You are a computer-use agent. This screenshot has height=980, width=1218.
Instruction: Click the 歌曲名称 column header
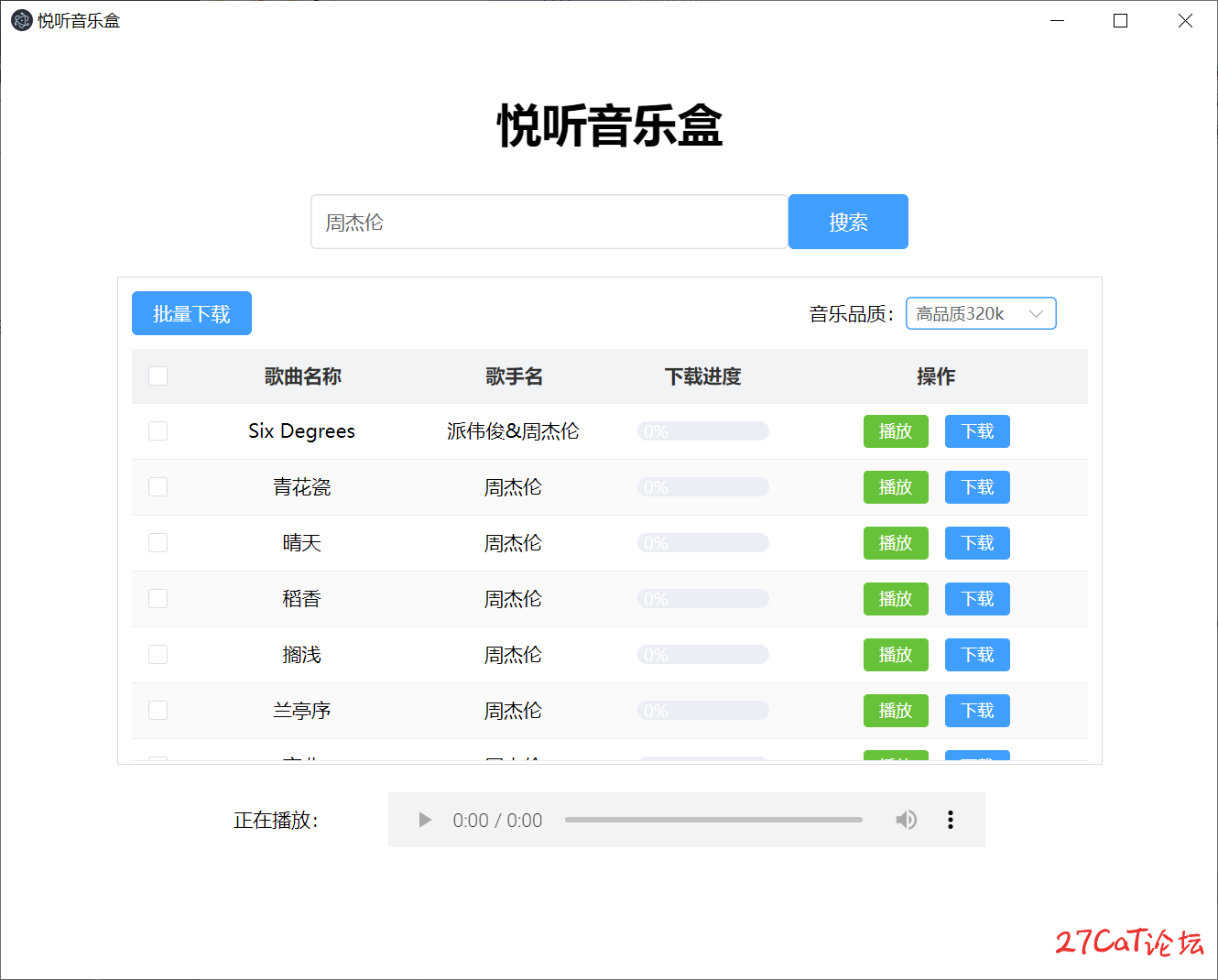click(302, 376)
